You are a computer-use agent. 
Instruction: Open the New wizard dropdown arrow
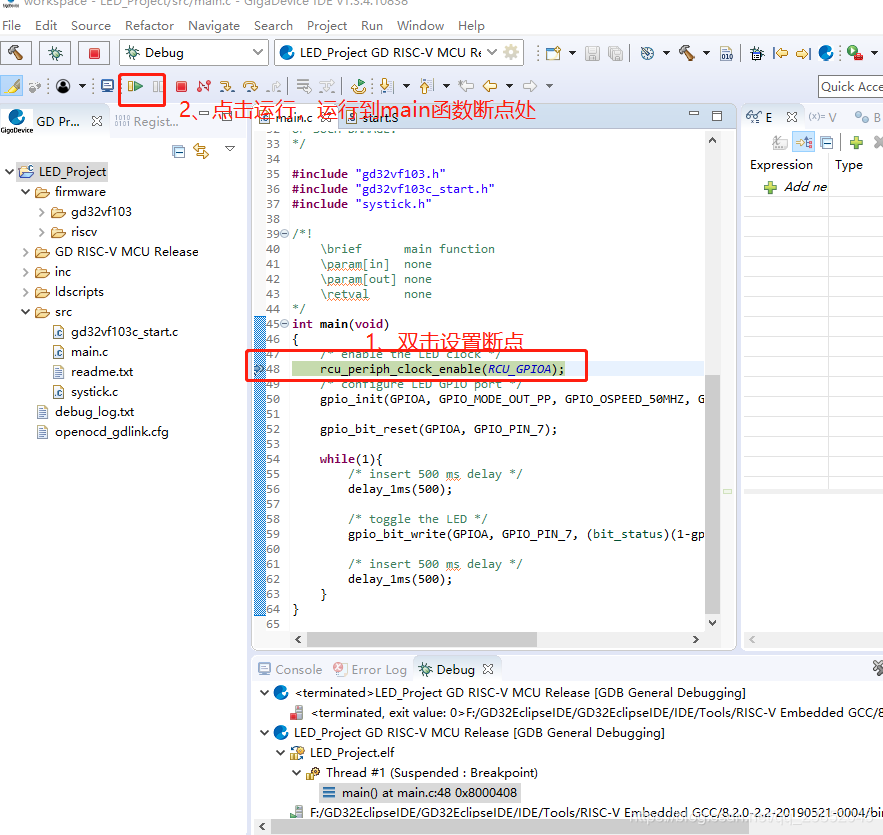573,53
